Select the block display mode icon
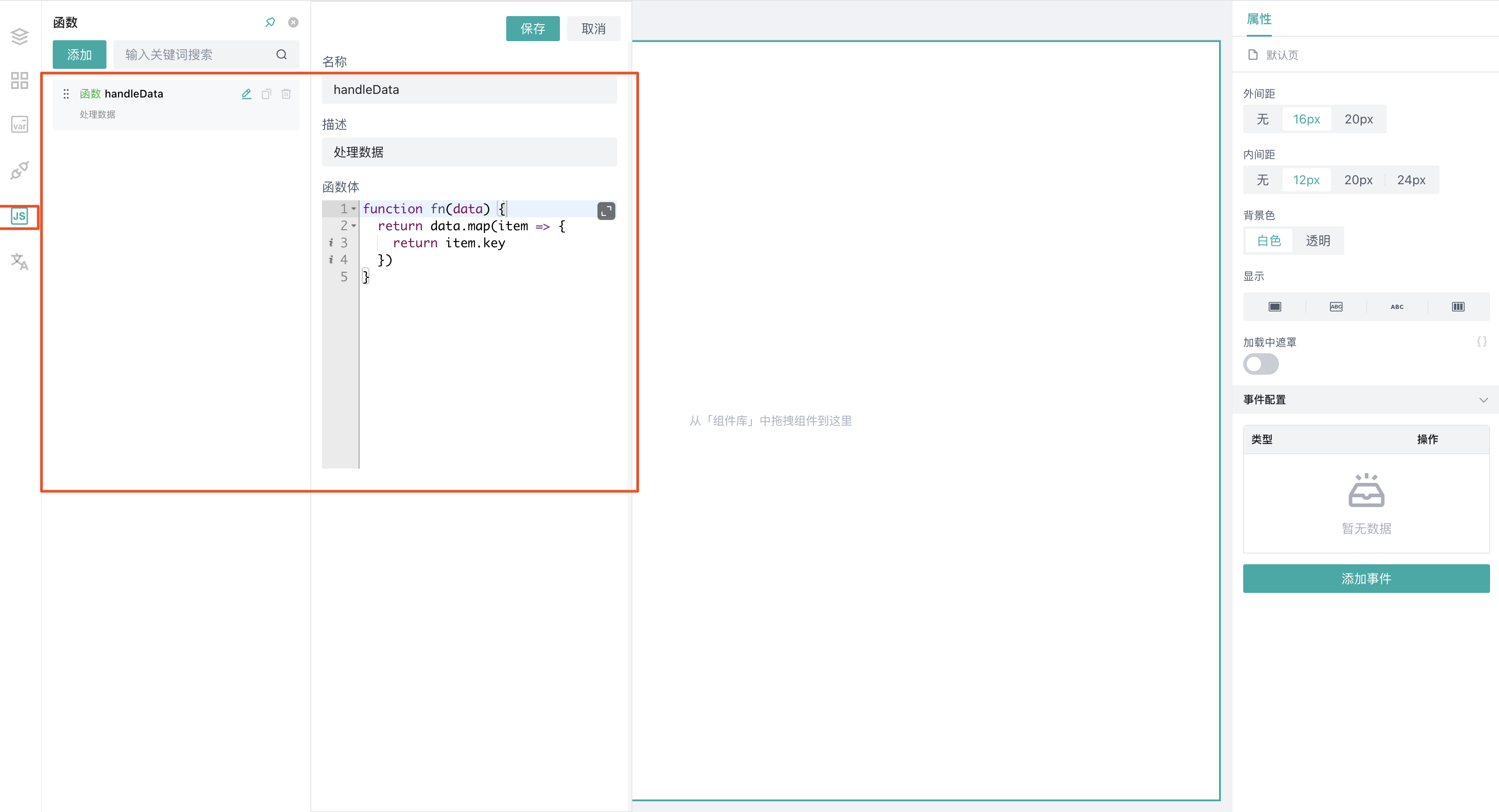This screenshot has width=1499, height=812. 1275,307
